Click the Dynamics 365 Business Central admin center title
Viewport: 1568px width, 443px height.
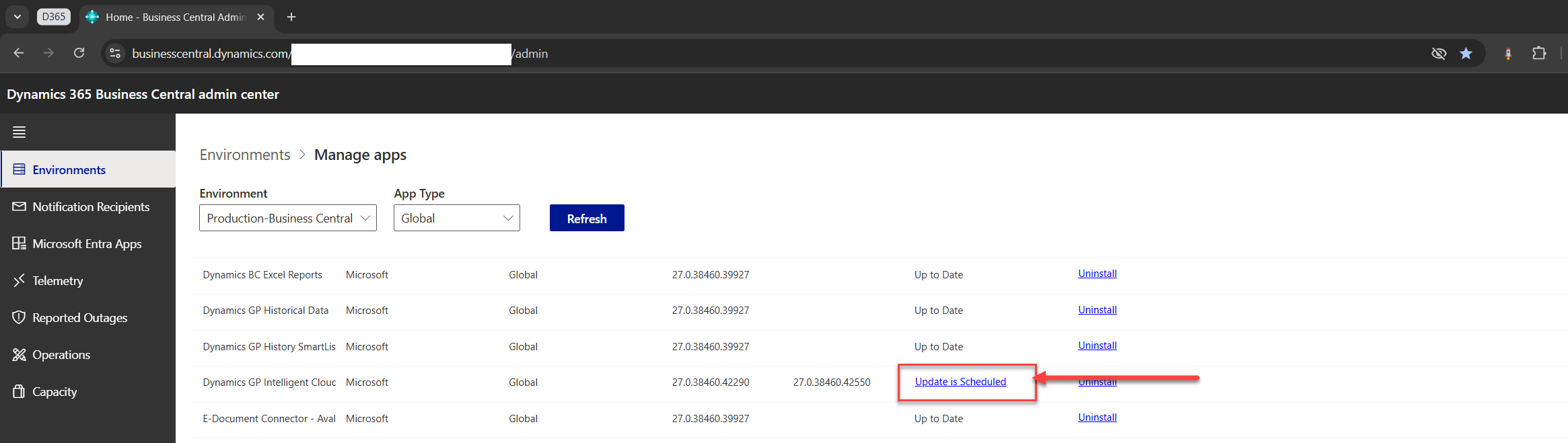click(x=143, y=94)
